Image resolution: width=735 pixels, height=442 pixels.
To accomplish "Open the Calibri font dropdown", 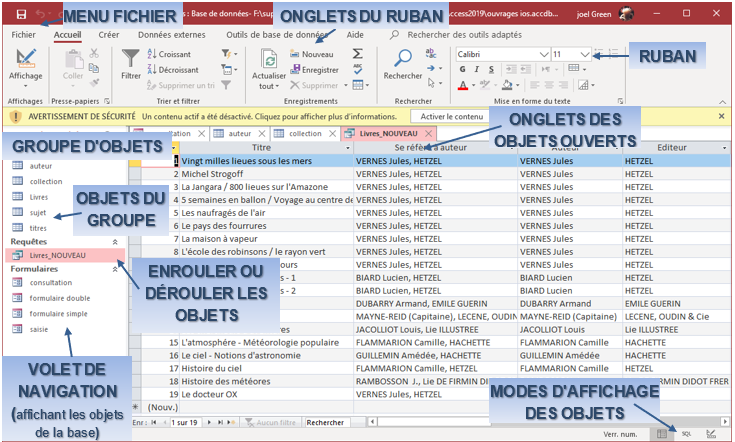I will [544, 54].
